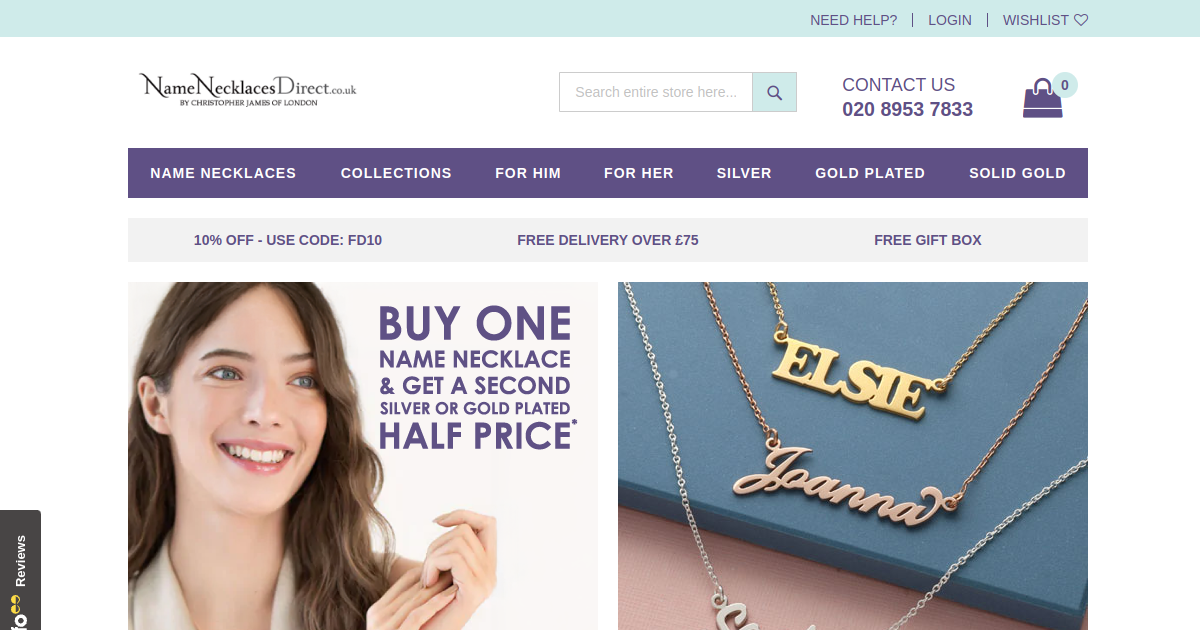Focus the store search input field
This screenshot has height=630, width=1200.
coord(656,92)
